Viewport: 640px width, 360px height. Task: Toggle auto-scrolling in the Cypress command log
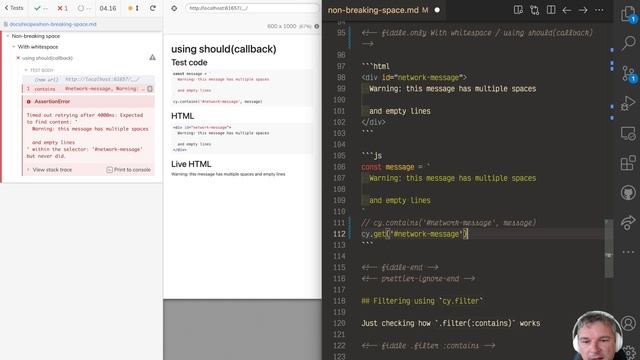(x=133, y=8)
